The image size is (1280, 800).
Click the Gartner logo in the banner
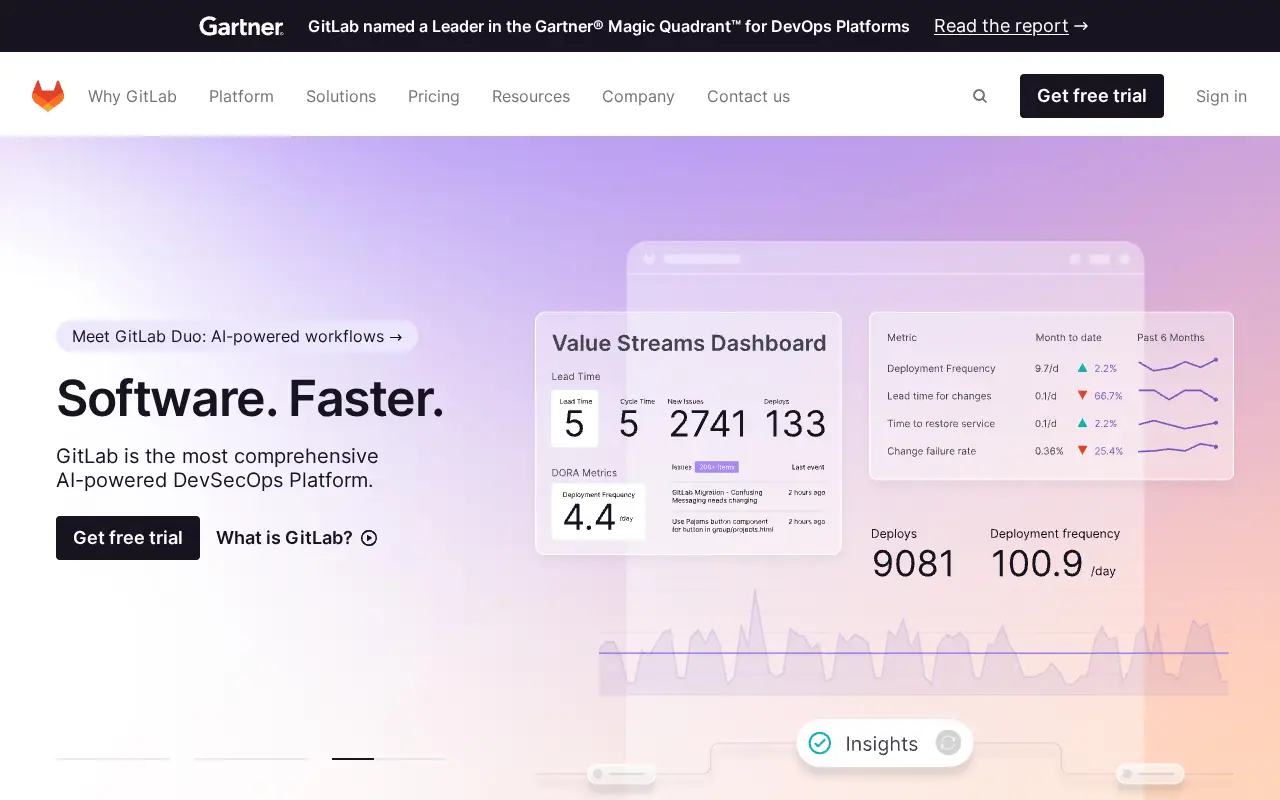[241, 26]
